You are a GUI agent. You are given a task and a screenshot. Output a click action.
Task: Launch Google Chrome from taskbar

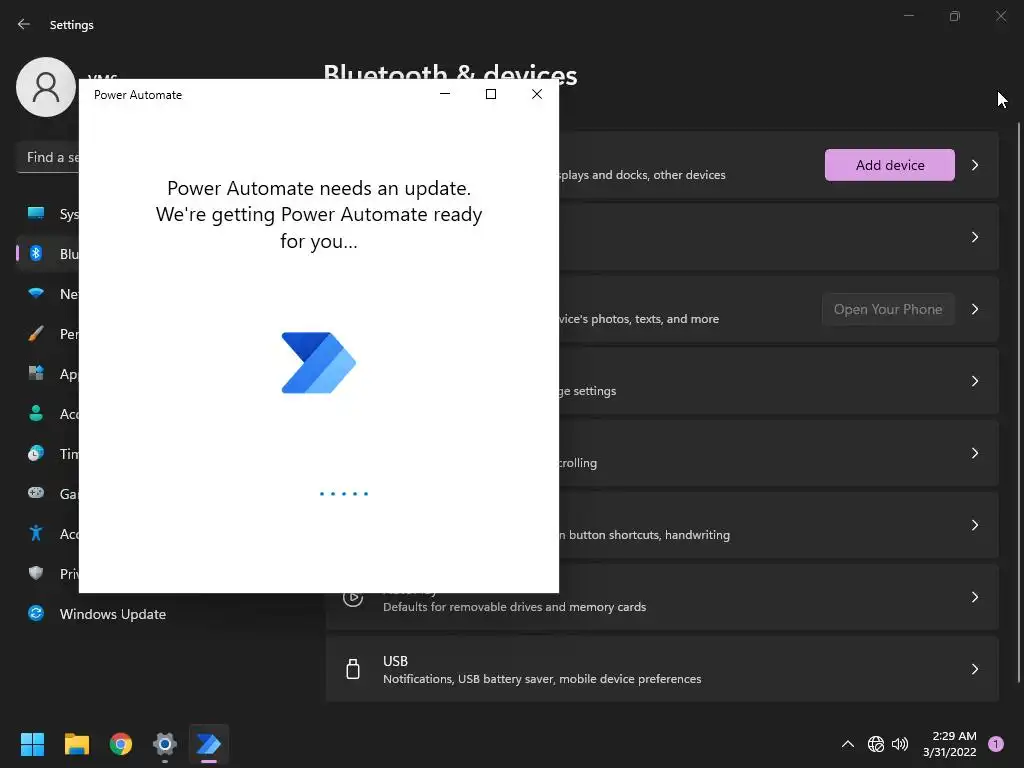(x=121, y=744)
